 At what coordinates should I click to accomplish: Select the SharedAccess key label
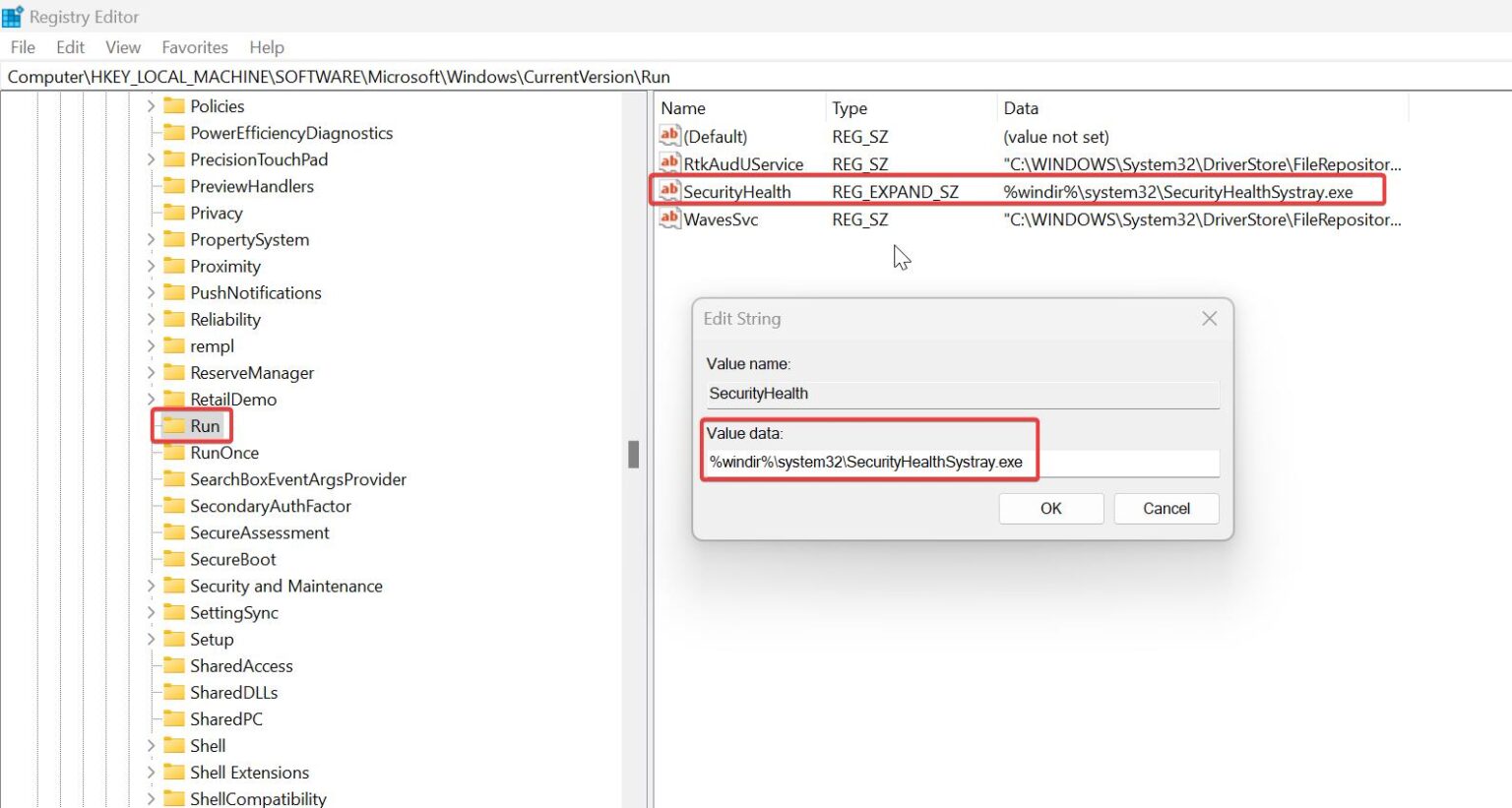click(241, 665)
